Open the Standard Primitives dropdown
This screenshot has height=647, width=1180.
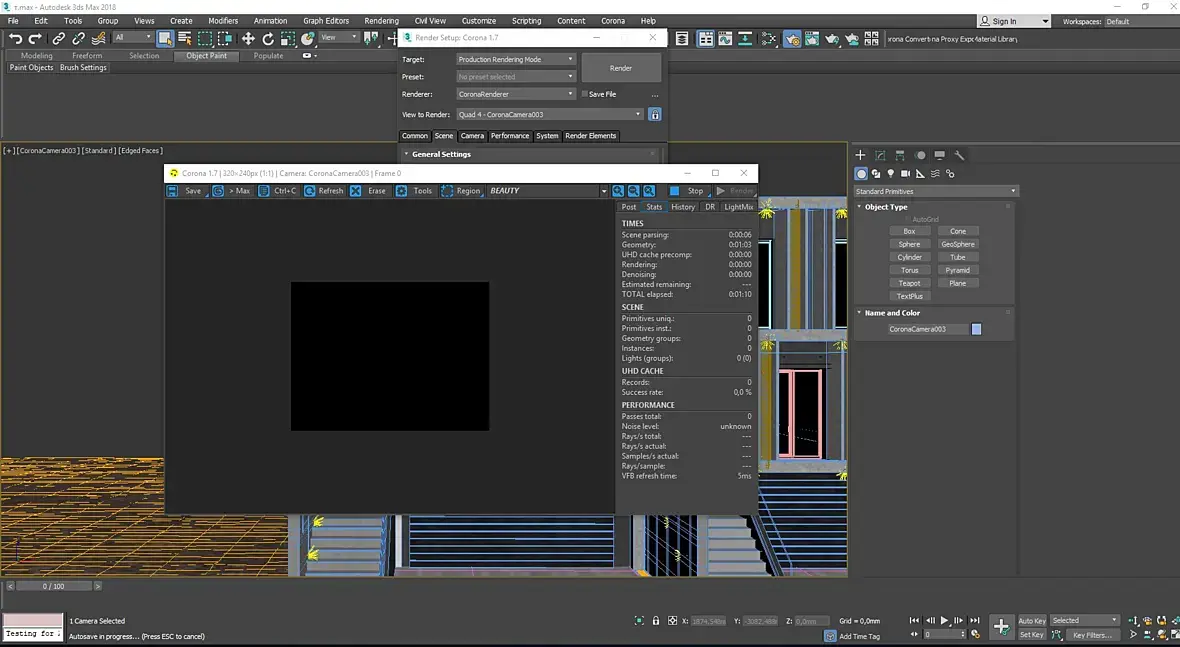point(935,191)
